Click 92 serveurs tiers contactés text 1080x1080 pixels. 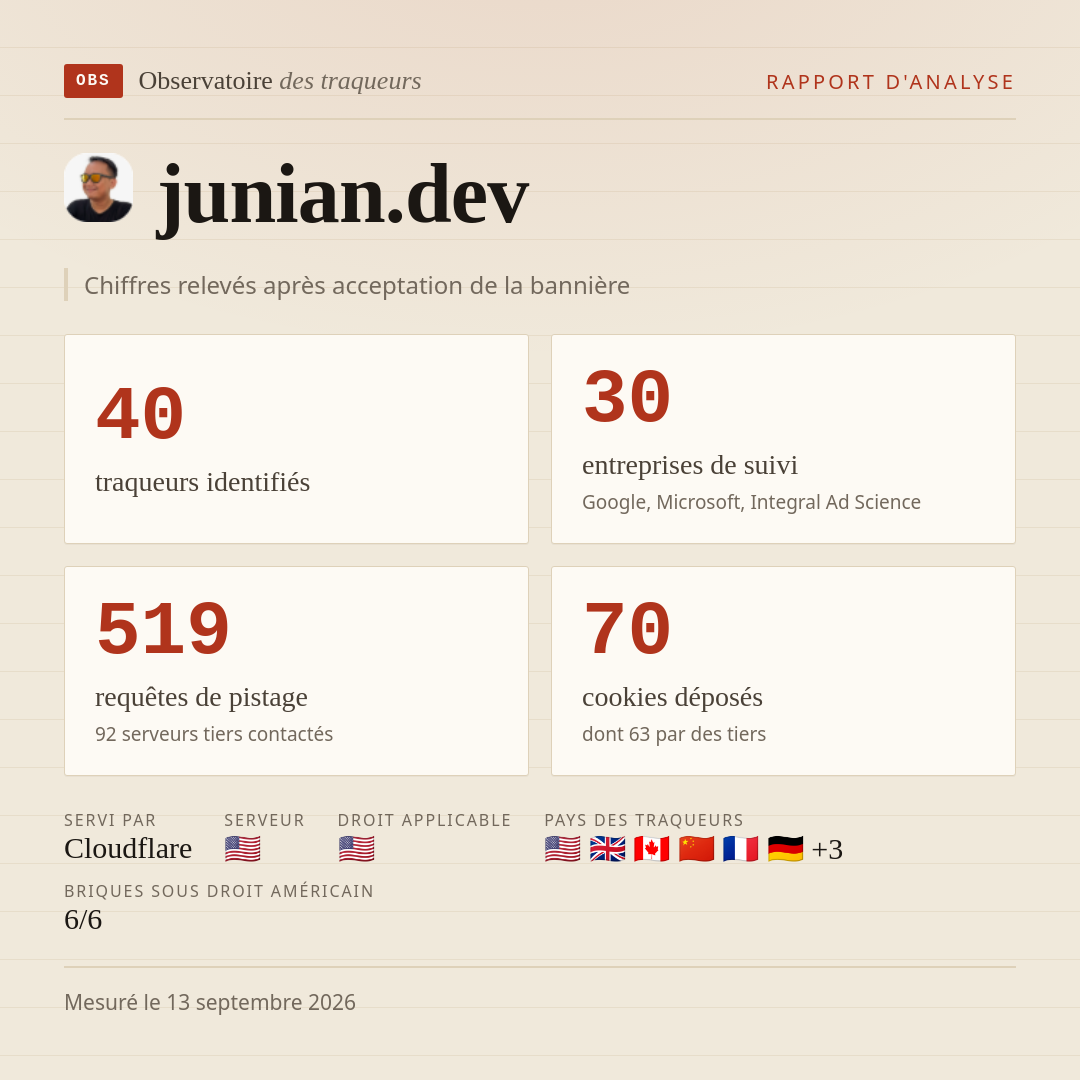(x=214, y=734)
